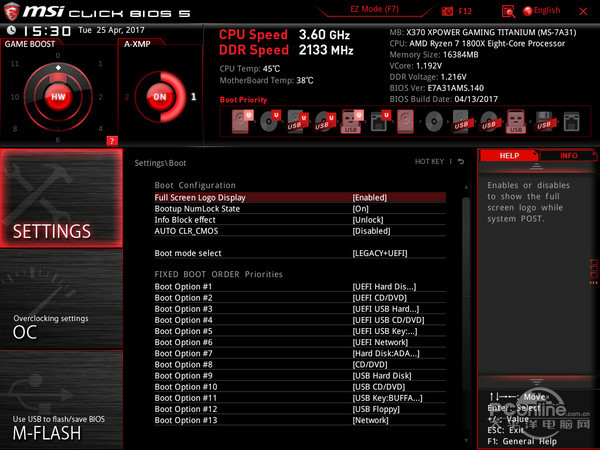The height and width of the screenshot is (450, 600).
Task: Open the search magnifier icon in top bar
Action: coord(508,11)
